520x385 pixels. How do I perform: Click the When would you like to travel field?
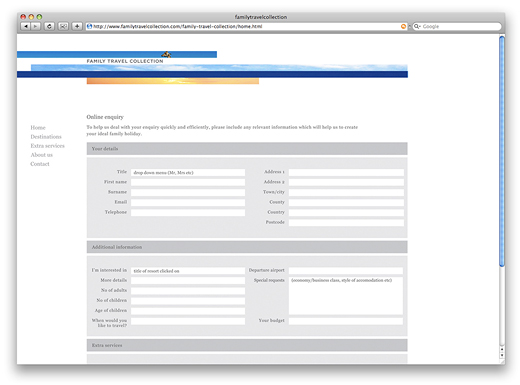[188, 321]
